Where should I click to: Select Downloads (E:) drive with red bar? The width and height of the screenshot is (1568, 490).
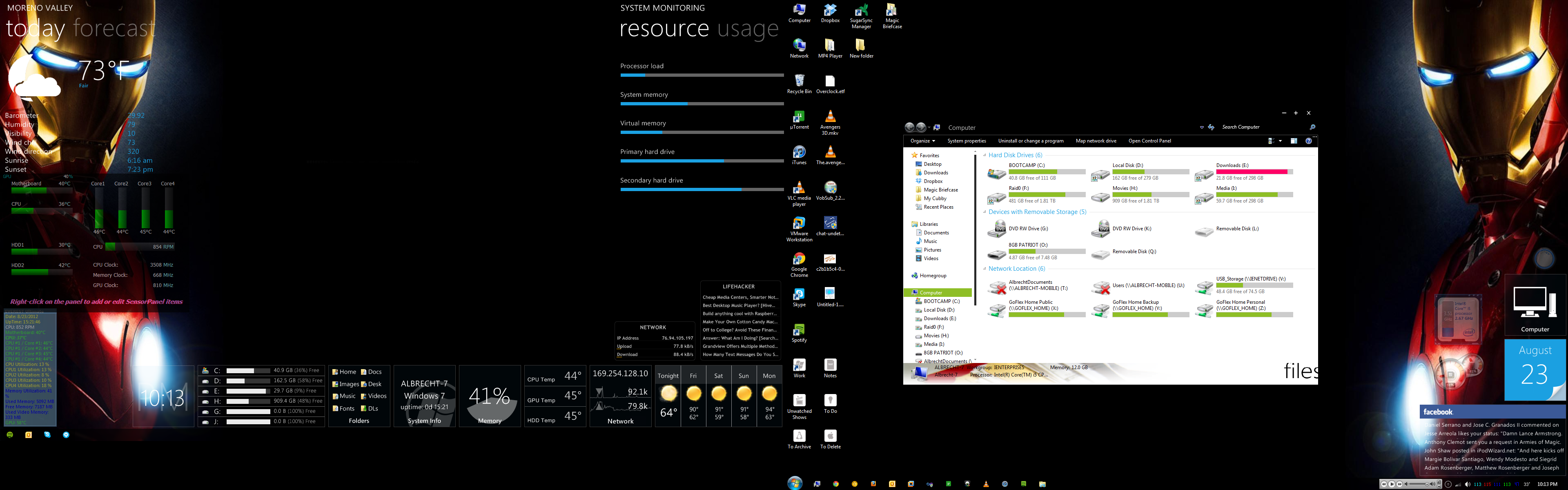[1243, 171]
